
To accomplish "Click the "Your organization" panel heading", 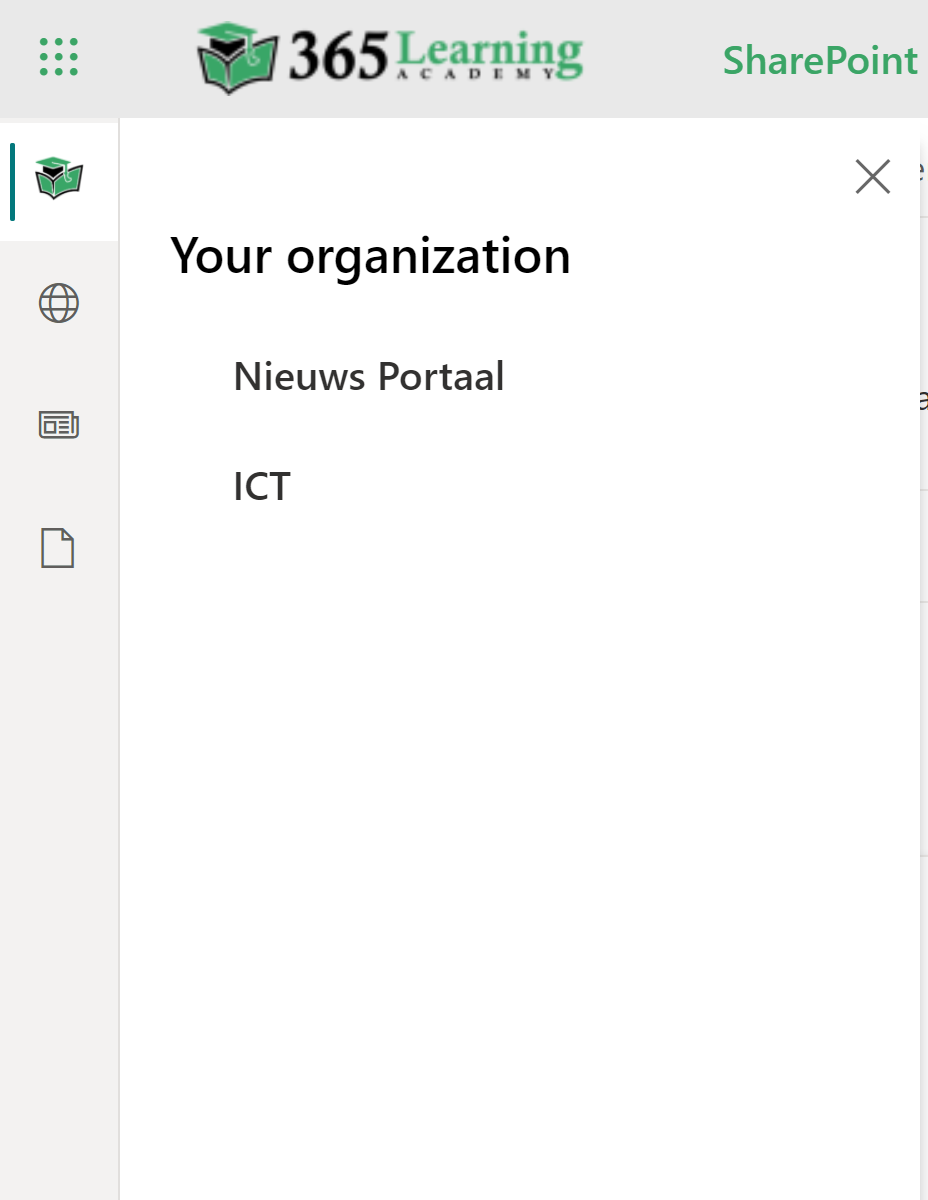I will coord(370,256).
